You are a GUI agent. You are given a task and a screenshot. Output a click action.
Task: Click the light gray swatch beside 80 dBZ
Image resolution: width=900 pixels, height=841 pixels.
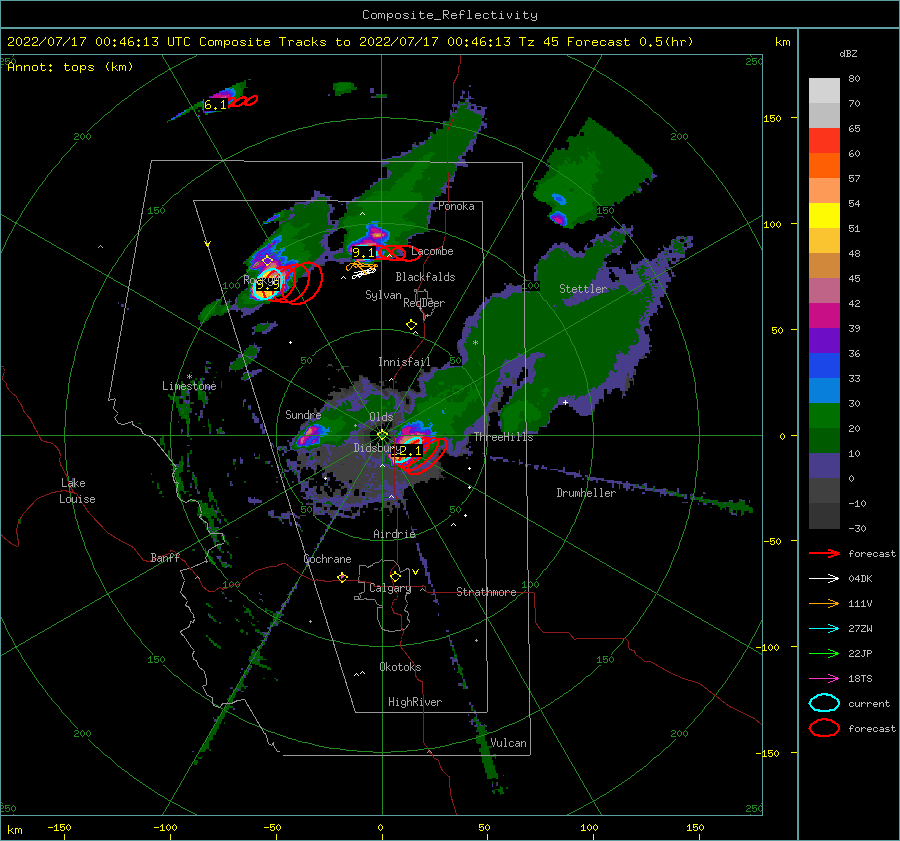(x=824, y=91)
